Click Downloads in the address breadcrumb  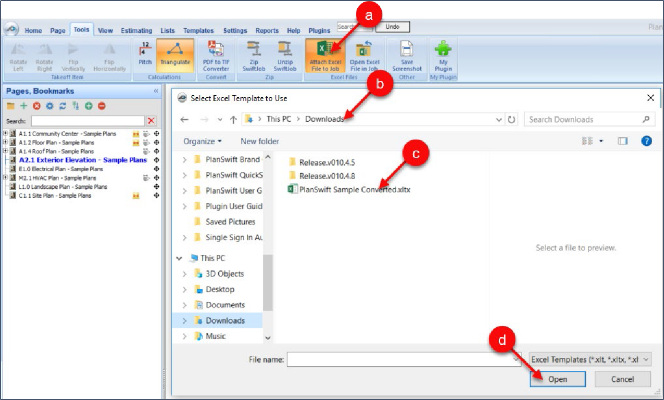click(x=324, y=119)
